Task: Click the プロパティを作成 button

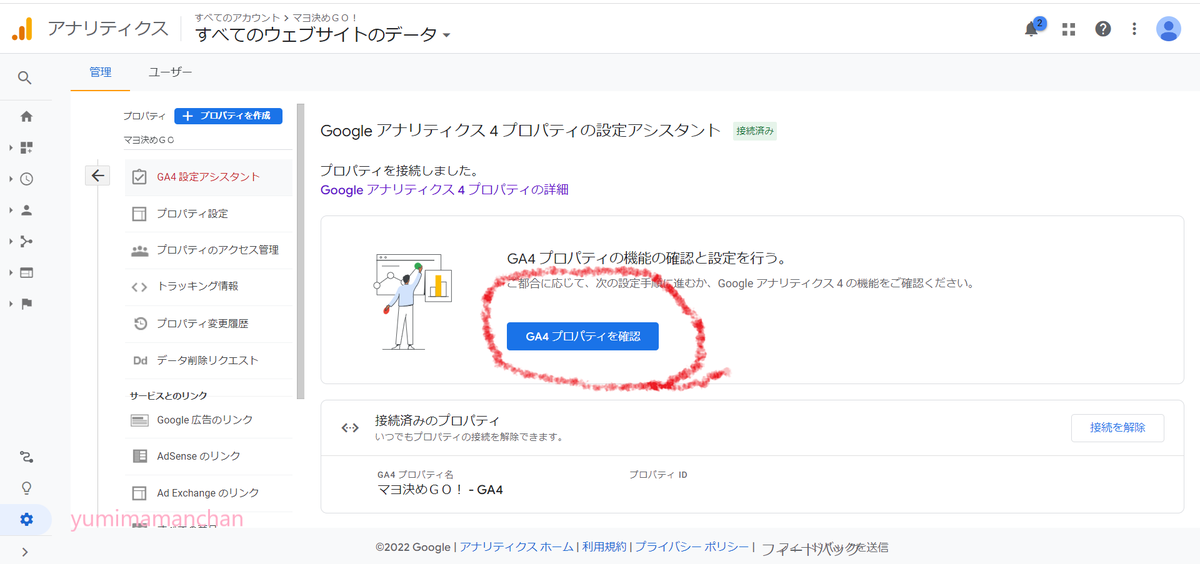Action: pos(228,116)
